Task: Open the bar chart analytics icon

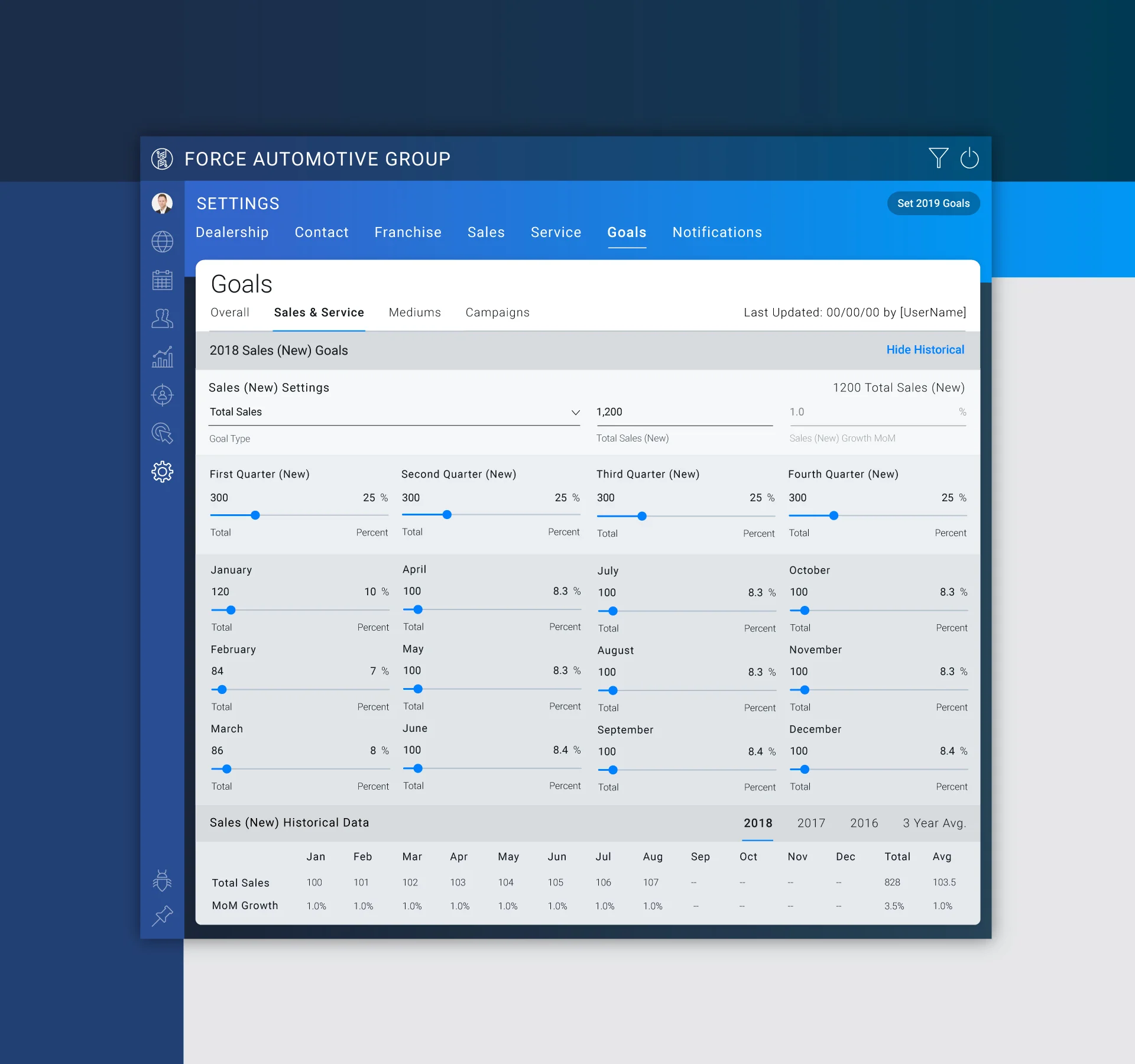Action: pyautogui.click(x=162, y=356)
